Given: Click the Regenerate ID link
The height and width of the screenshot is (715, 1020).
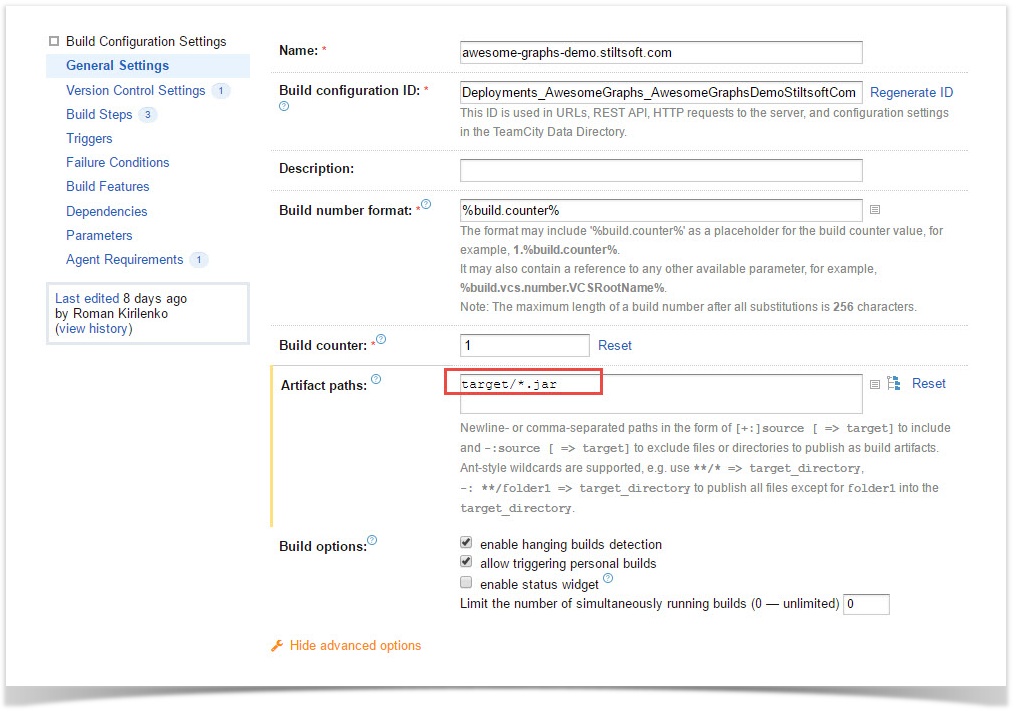Looking at the screenshot, I should 911,92.
